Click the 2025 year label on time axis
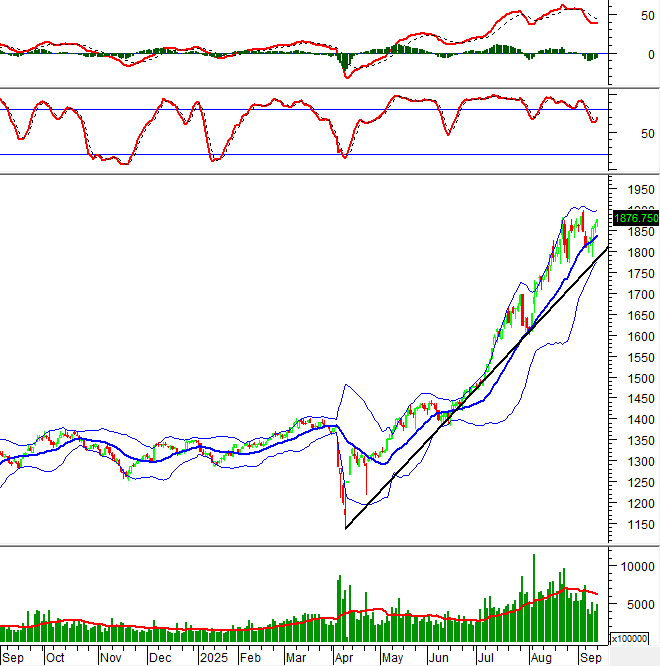This screenshot has width=660, height=666. [213, 658]
